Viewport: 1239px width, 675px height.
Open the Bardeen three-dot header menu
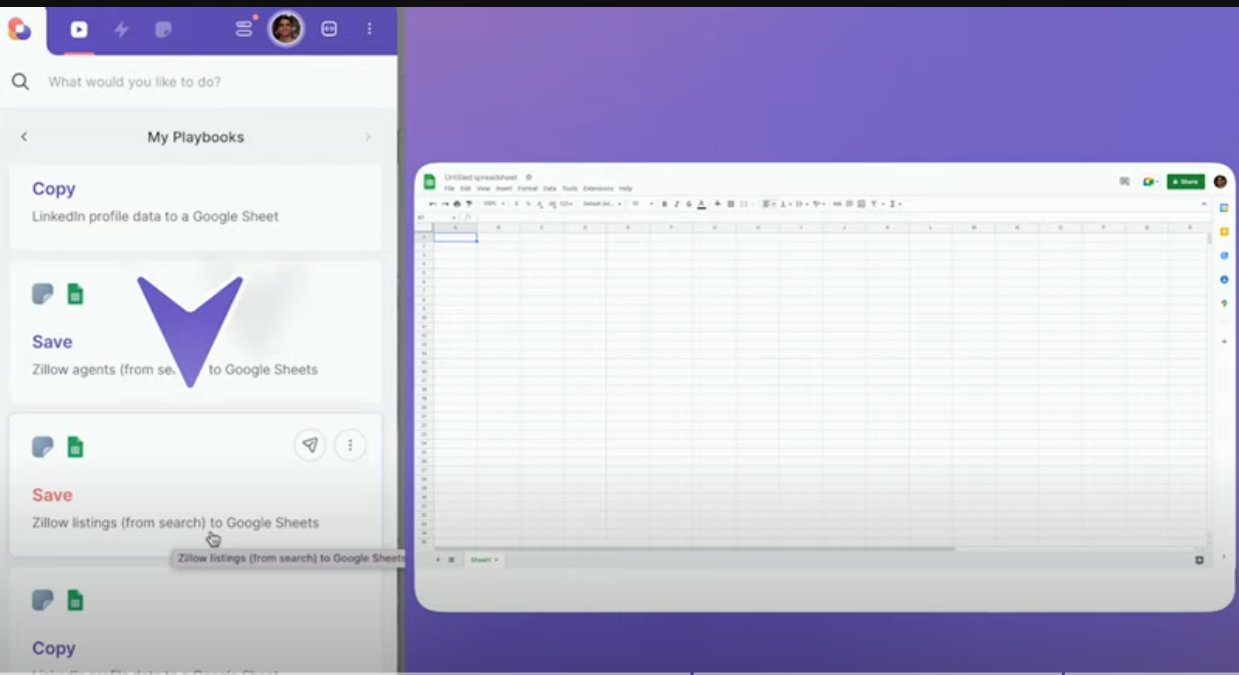tap(370, 29)
